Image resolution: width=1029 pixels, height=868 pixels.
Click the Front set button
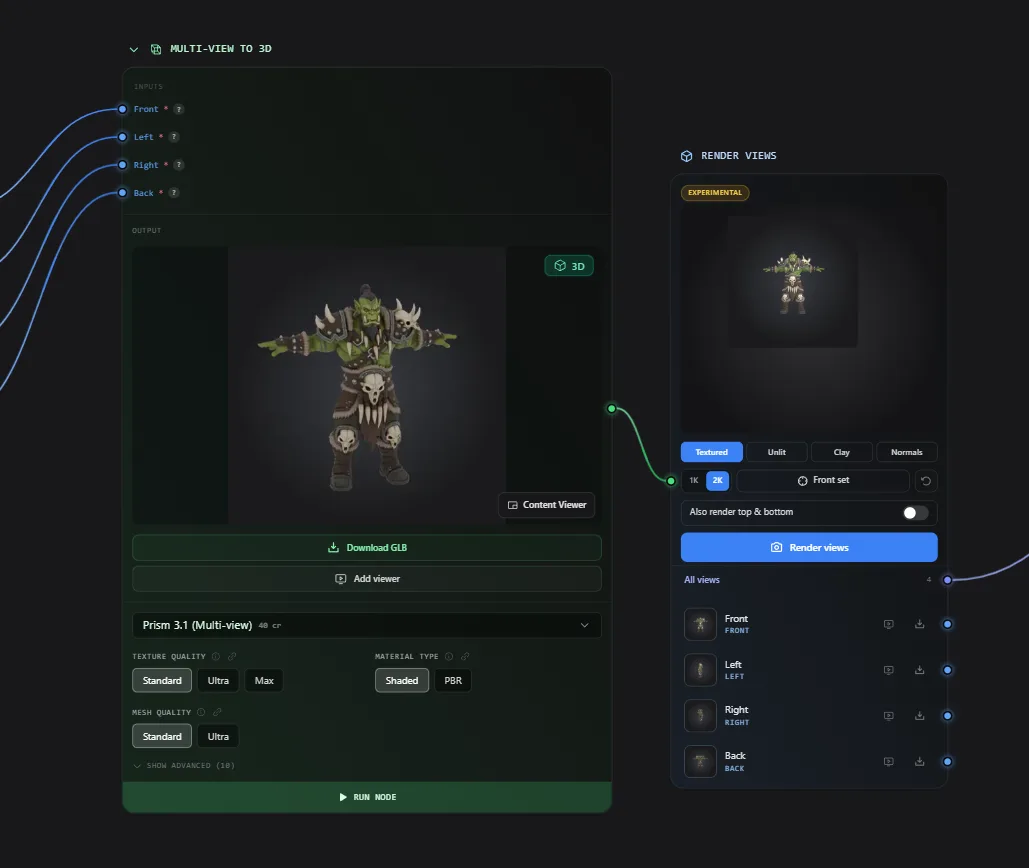(x=823, y=480)
